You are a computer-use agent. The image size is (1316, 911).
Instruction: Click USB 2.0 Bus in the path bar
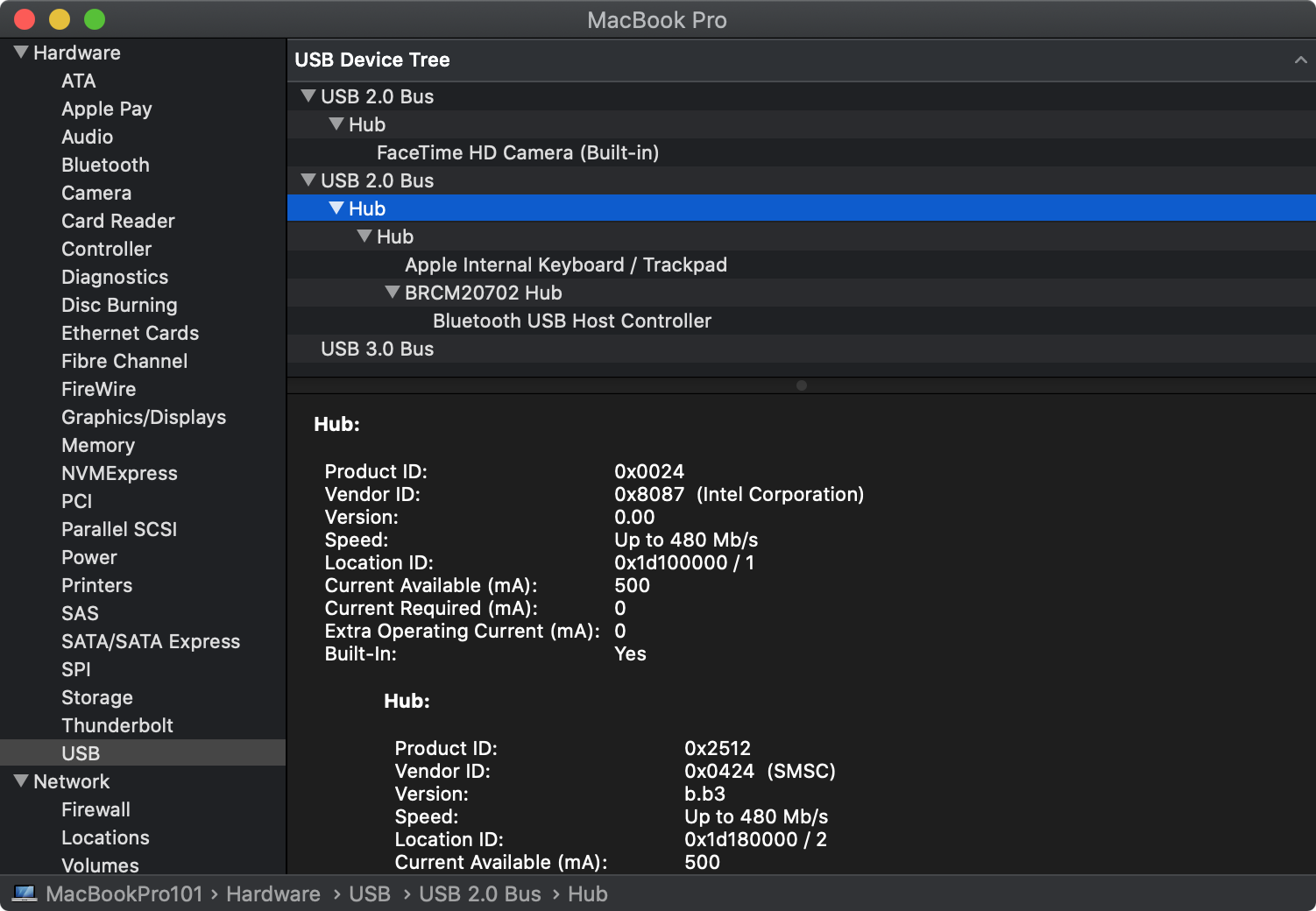479,893
